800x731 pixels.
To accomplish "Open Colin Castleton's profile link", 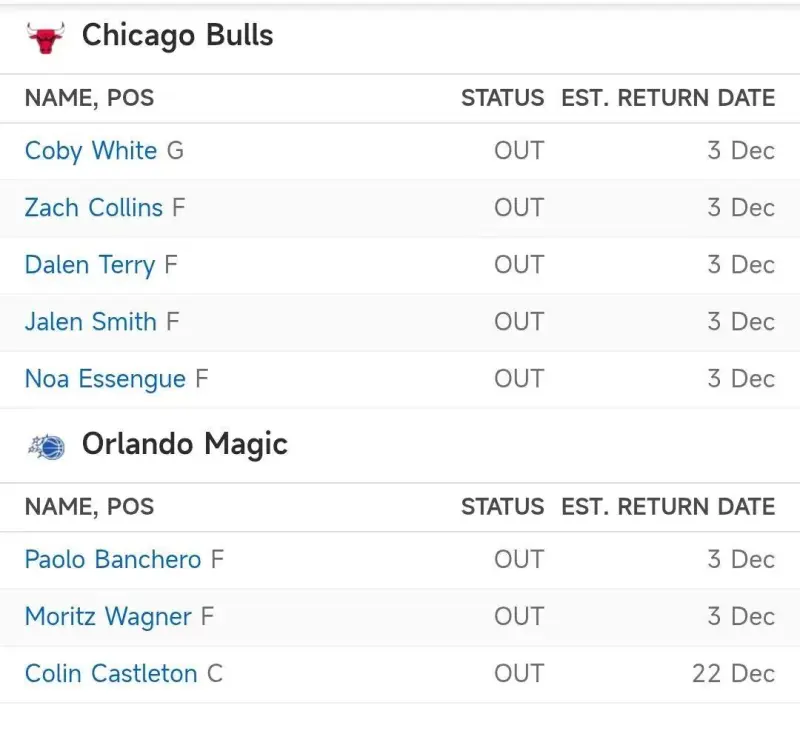I will [111, 674].
